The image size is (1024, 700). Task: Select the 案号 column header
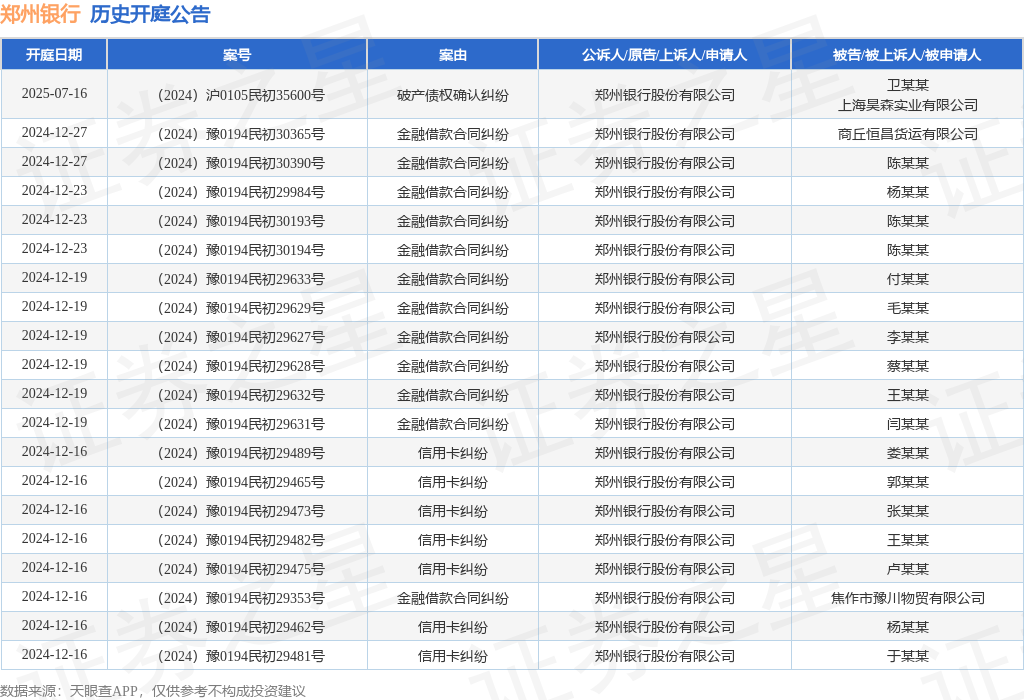tap(237, 55)
